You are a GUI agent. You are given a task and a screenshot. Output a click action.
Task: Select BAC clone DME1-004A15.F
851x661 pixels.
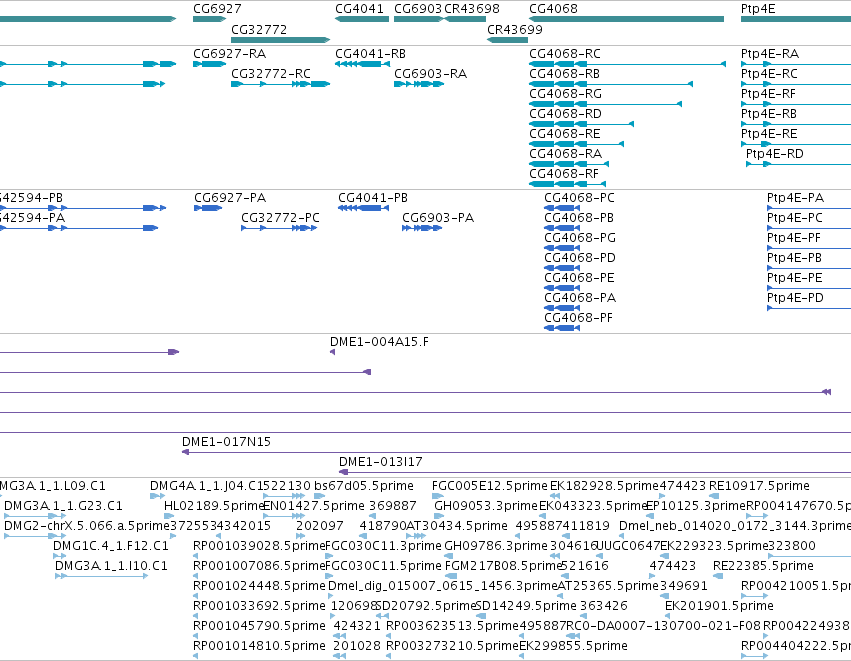(x=333, y=352)
